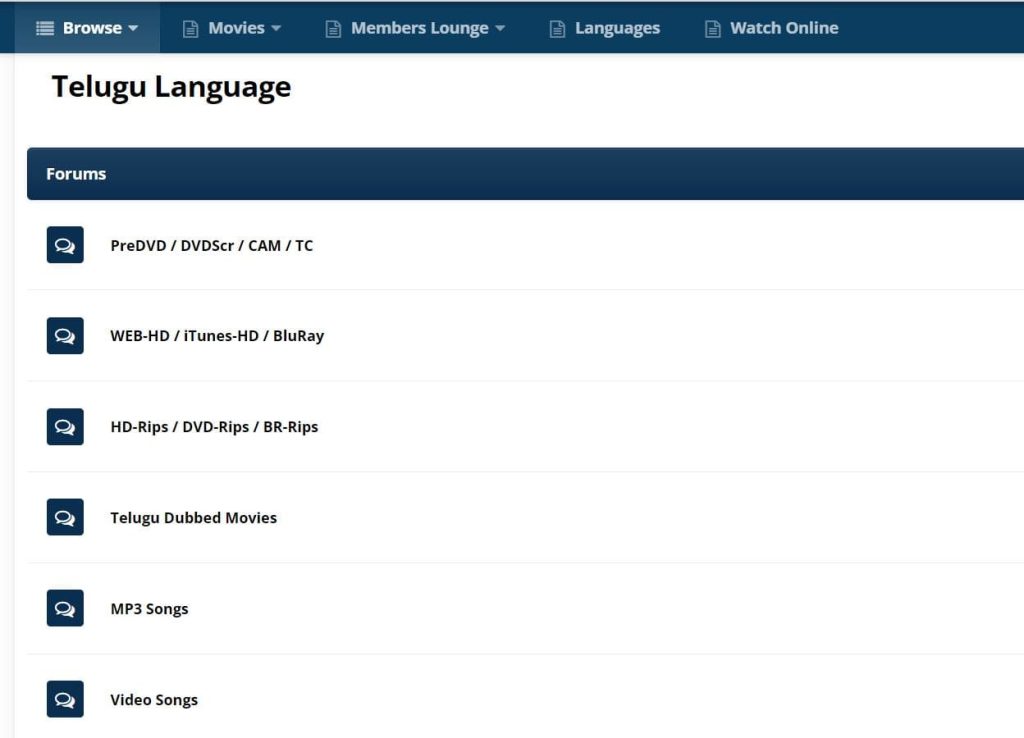Expand the Browse dropdown arrow
Viewport: 1024px width, 738px height.
click(133, 28)
